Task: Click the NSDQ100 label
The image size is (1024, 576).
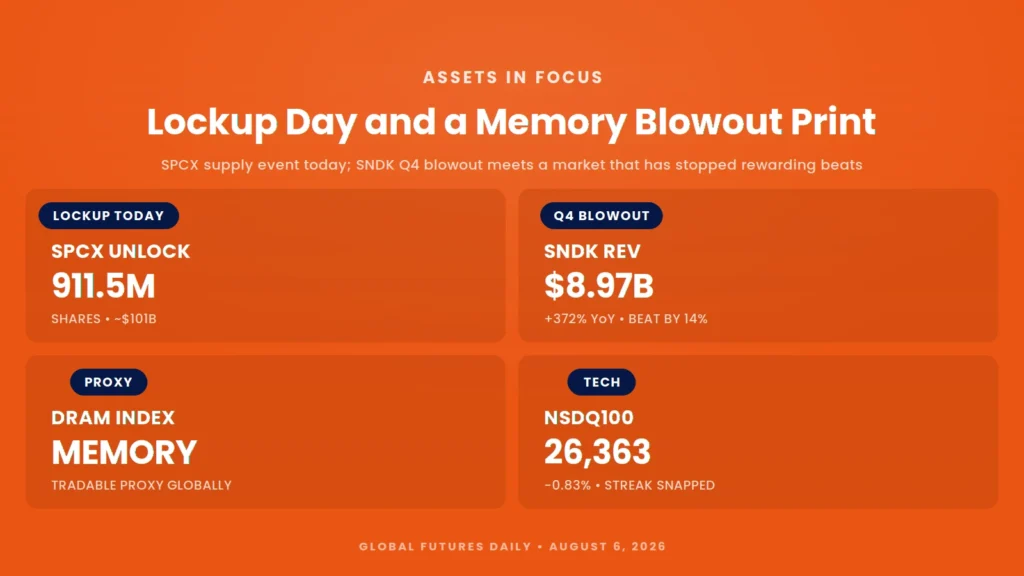Action: click(x=589, y=418)
